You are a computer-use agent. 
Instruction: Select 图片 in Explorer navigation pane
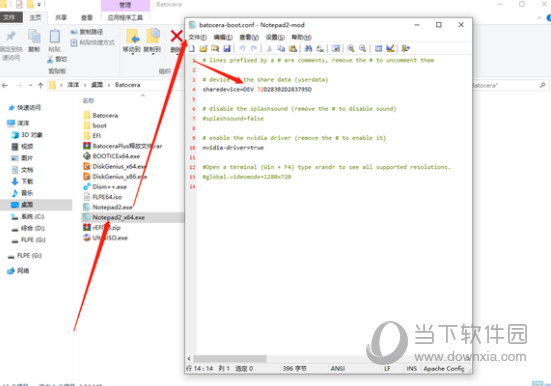tap(22, 158)
